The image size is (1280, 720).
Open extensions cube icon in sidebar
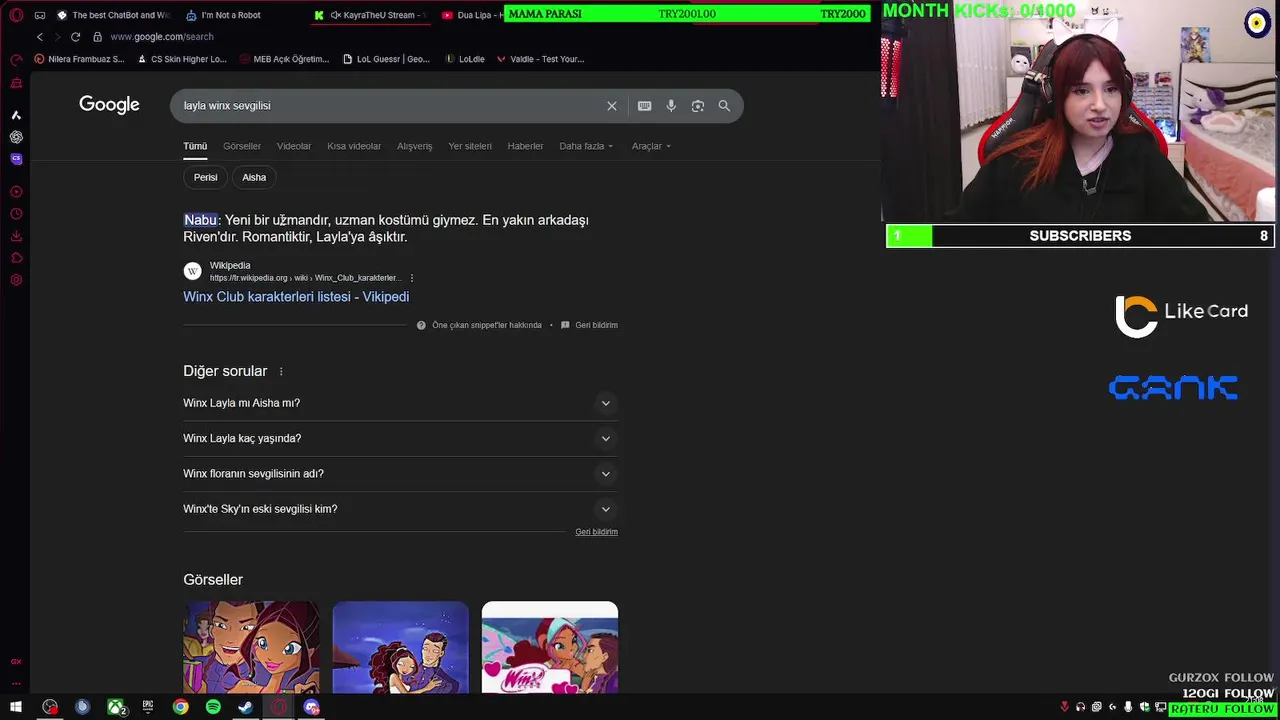pos(16,258)
